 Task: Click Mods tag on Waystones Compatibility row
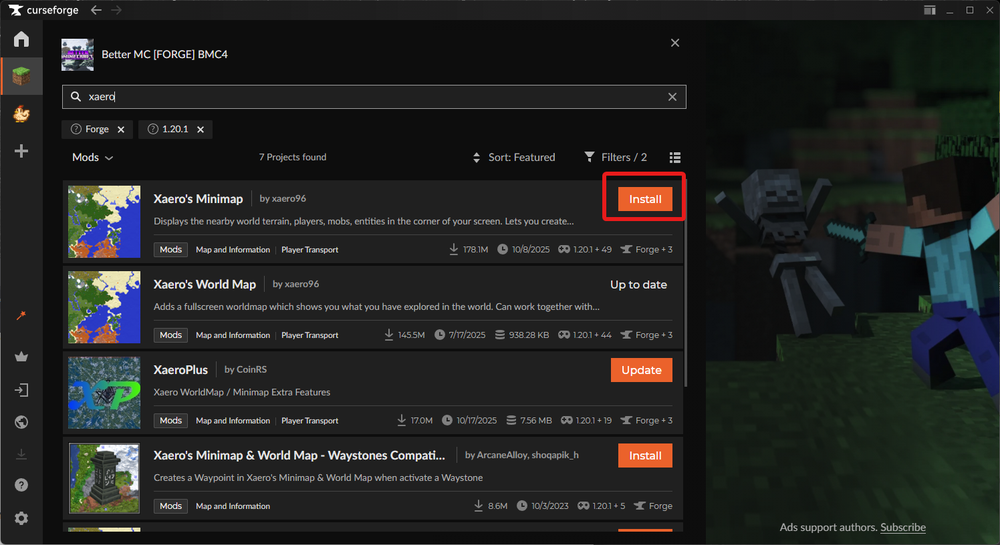click(x=170, y=505)
